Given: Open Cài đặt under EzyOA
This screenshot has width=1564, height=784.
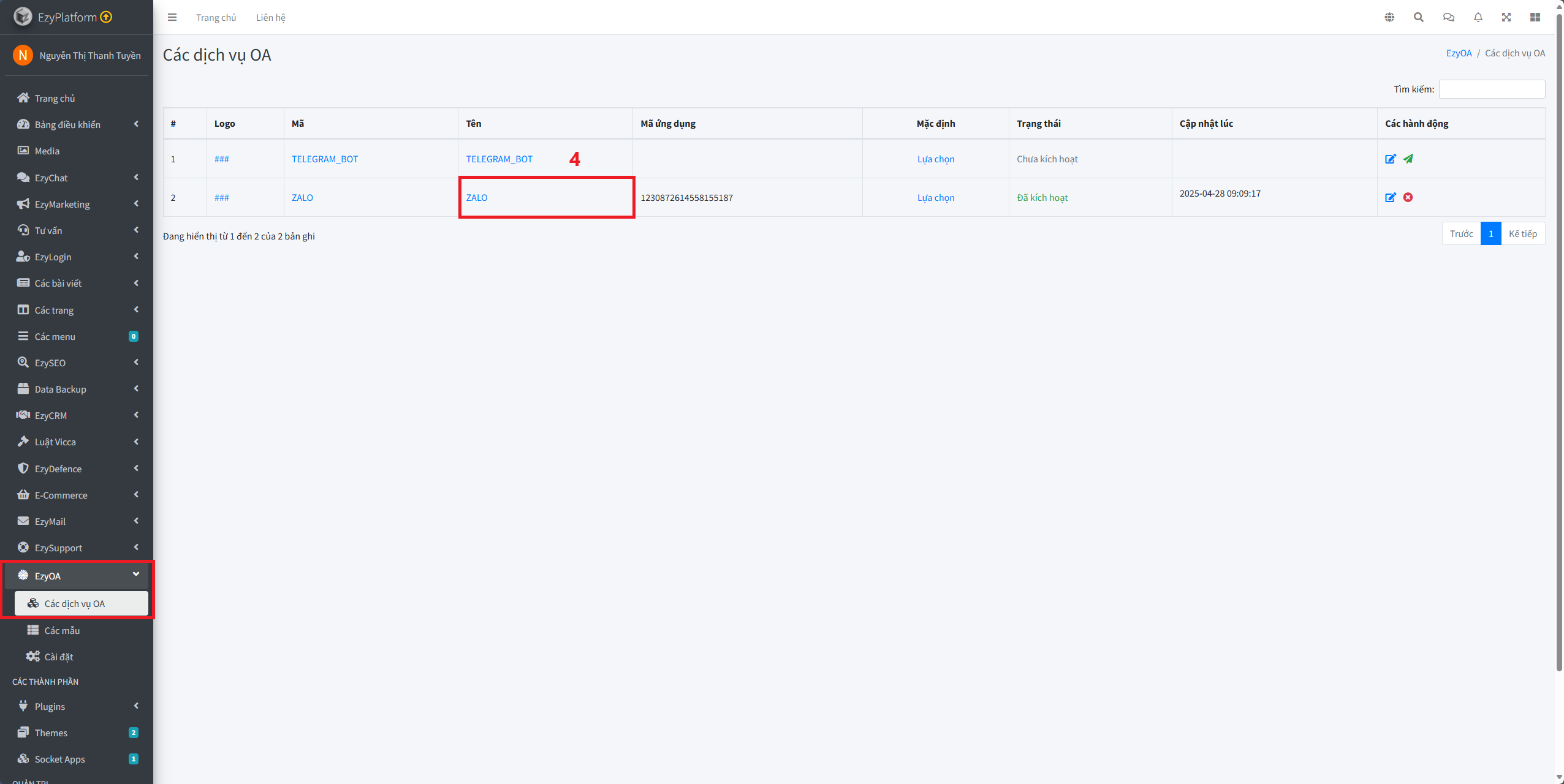Looking at the screenshot, I should pos(82,657).
